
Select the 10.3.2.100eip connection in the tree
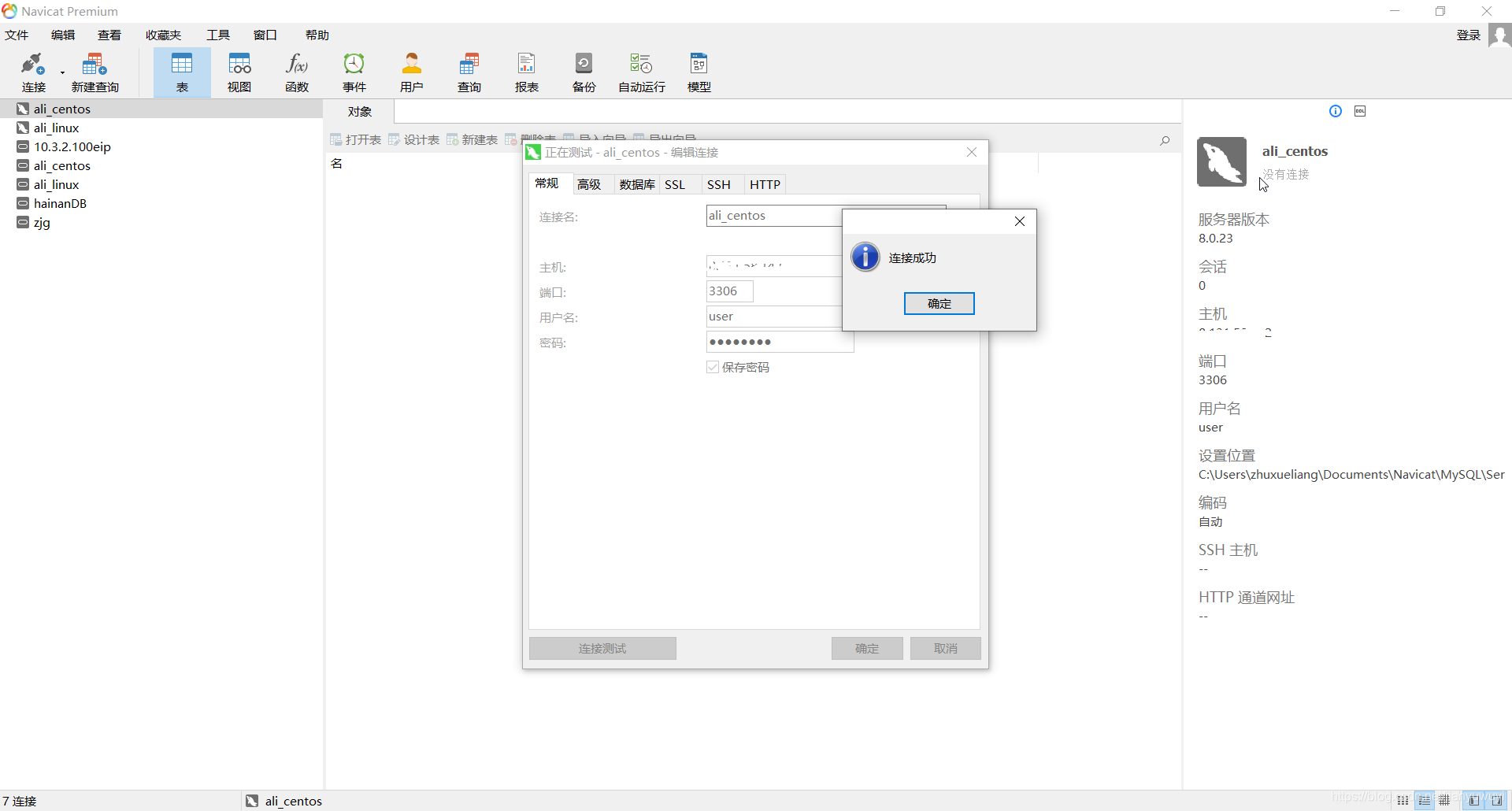(72, 146)
